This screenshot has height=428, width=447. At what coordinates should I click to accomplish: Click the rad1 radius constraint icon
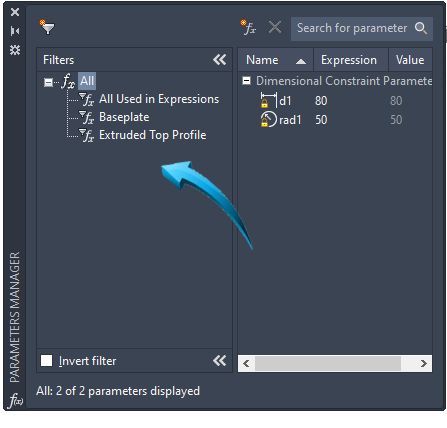(269, 119)
